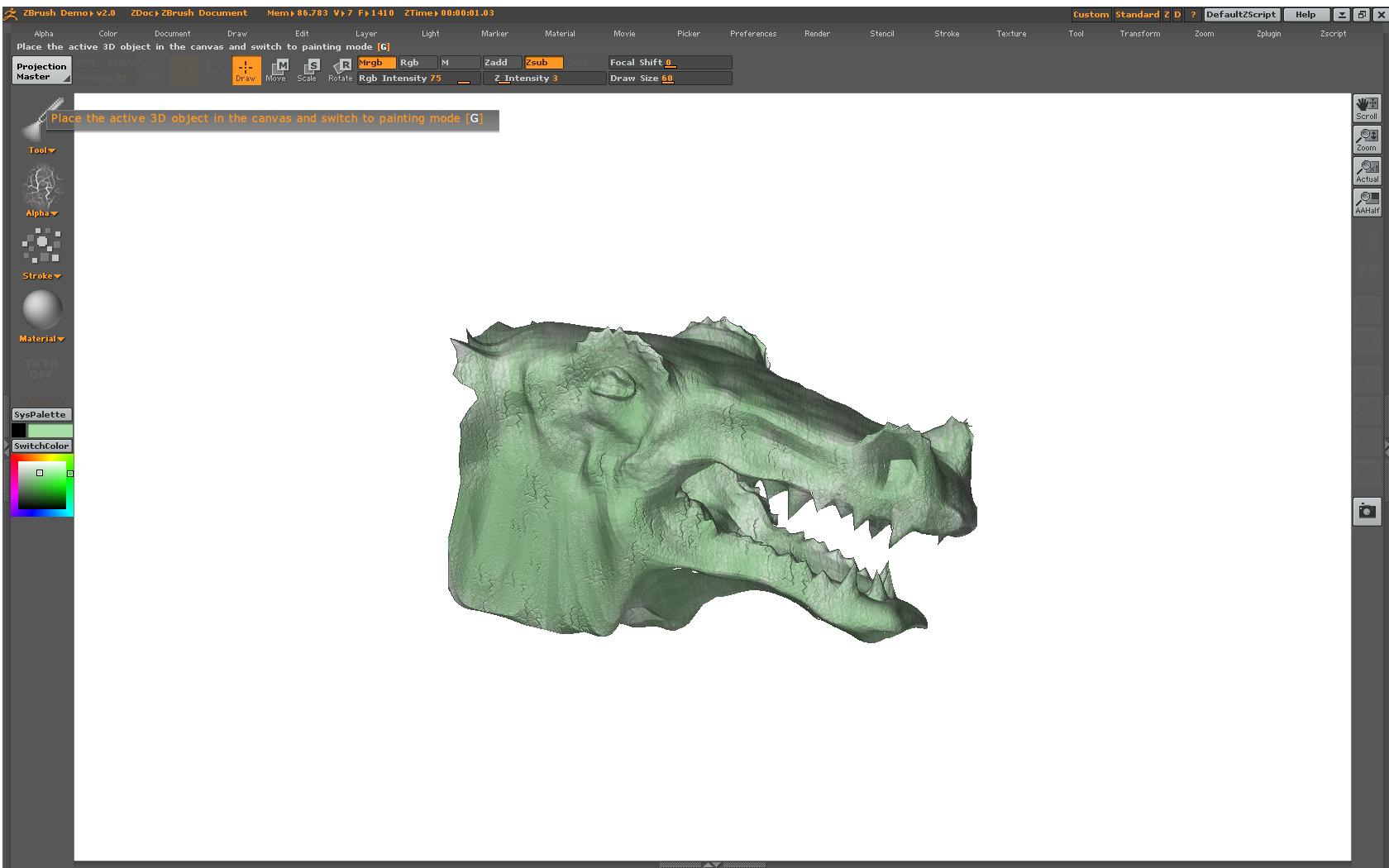Pick a shade in the color picker square
The image size is (1389, 868).
42,485
